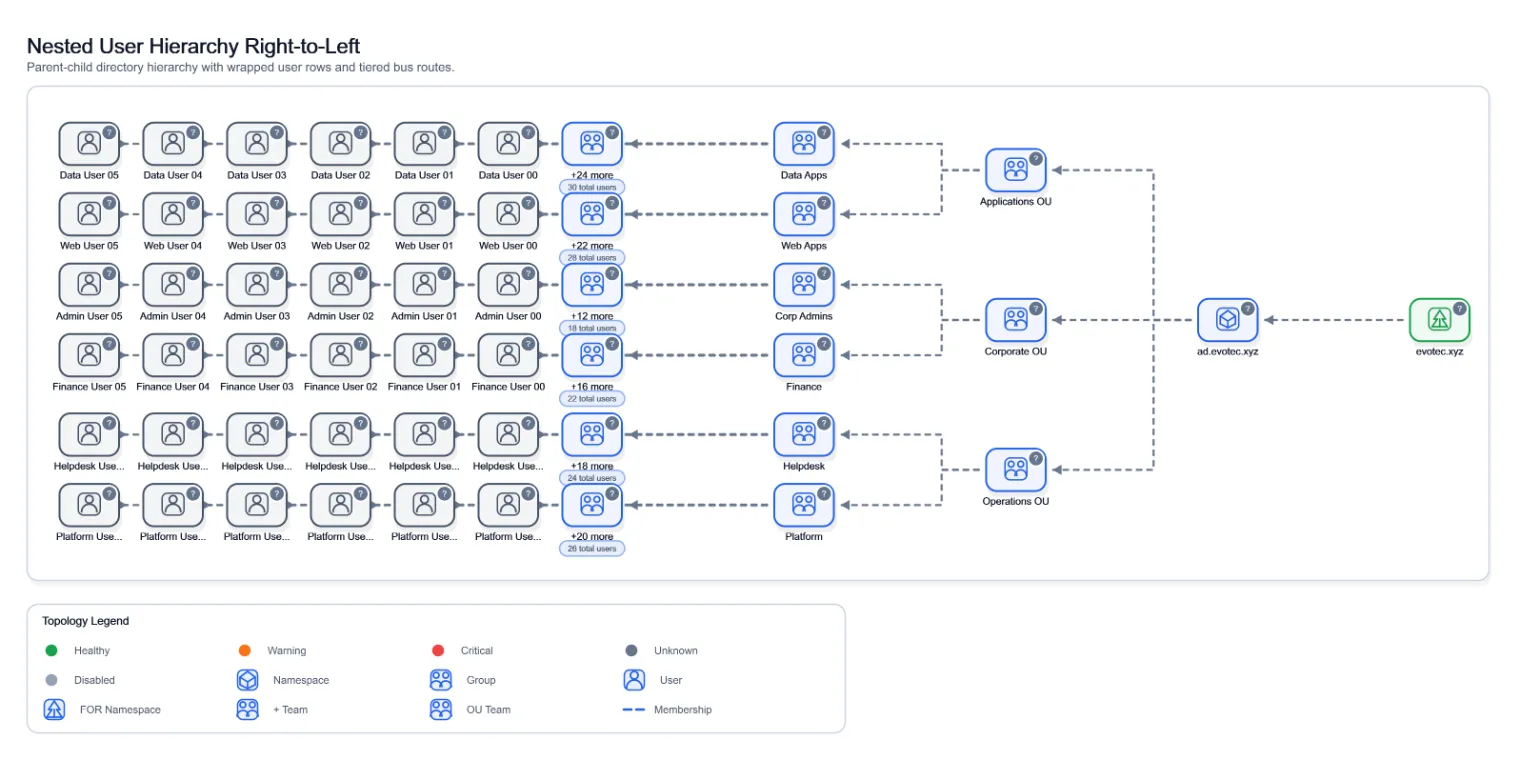Click the User legend icon
1540x760 pixels.
634,680
